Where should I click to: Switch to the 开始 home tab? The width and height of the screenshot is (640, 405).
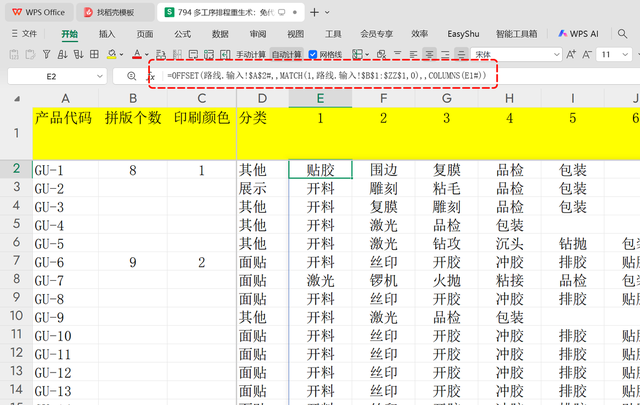coord(69,34)
